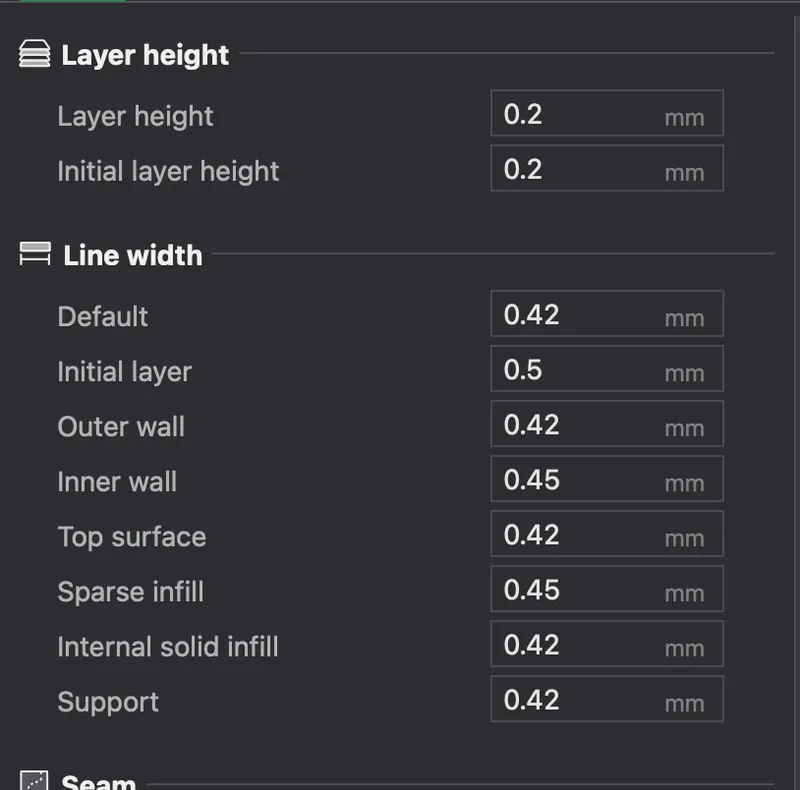Image resolution: width=800 pixels, height=790 pixels.
Task: Edit the Layer height value field
Action: [x=607, y=113]
